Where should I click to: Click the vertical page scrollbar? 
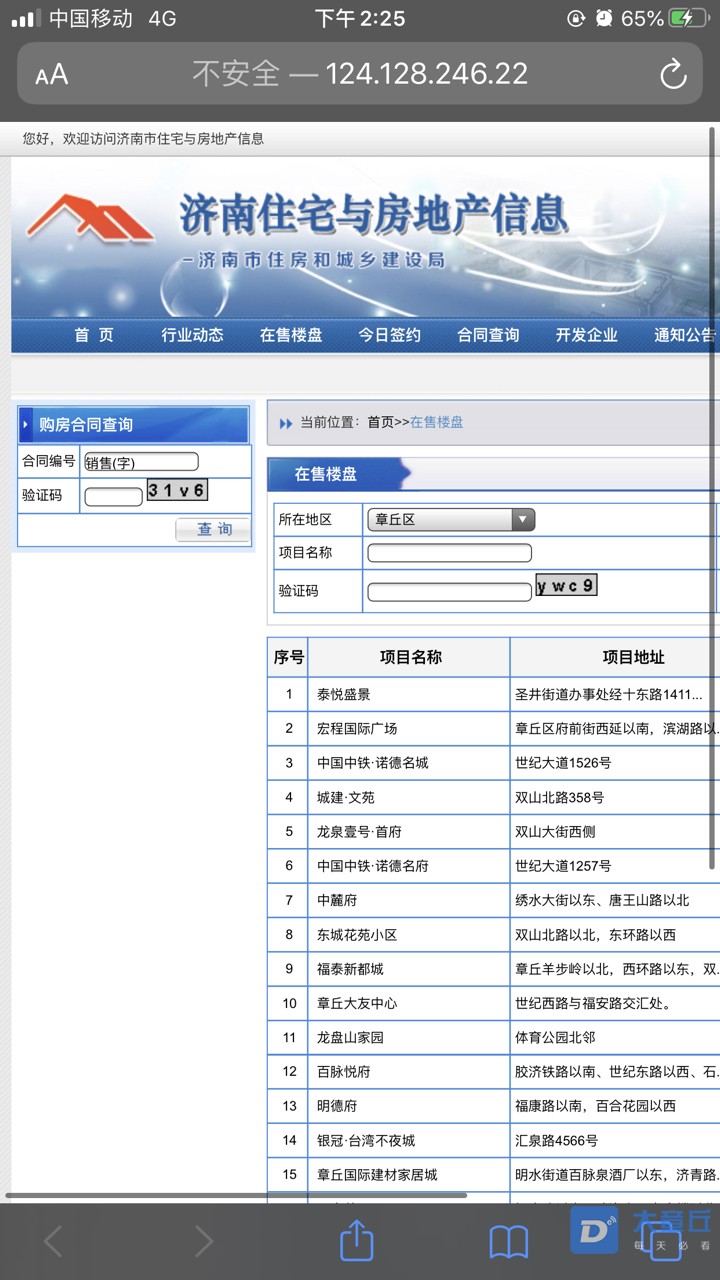[713, 497]
